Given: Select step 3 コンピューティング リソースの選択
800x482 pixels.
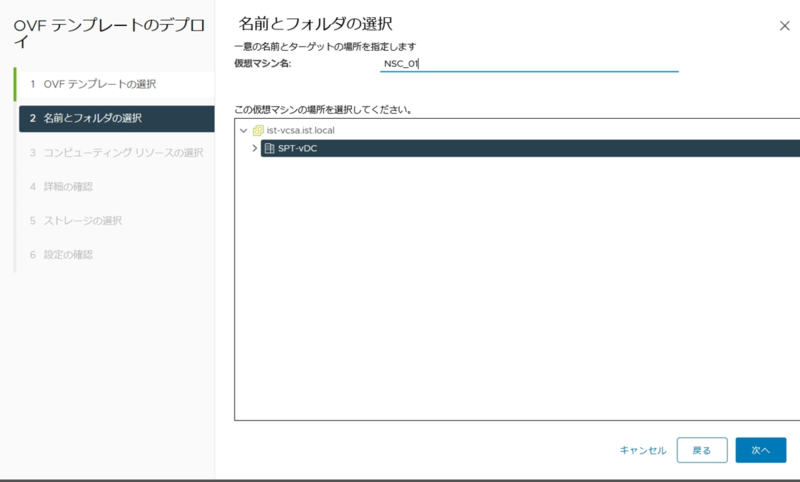Looking at the screenshot, I should click(116, 153).
